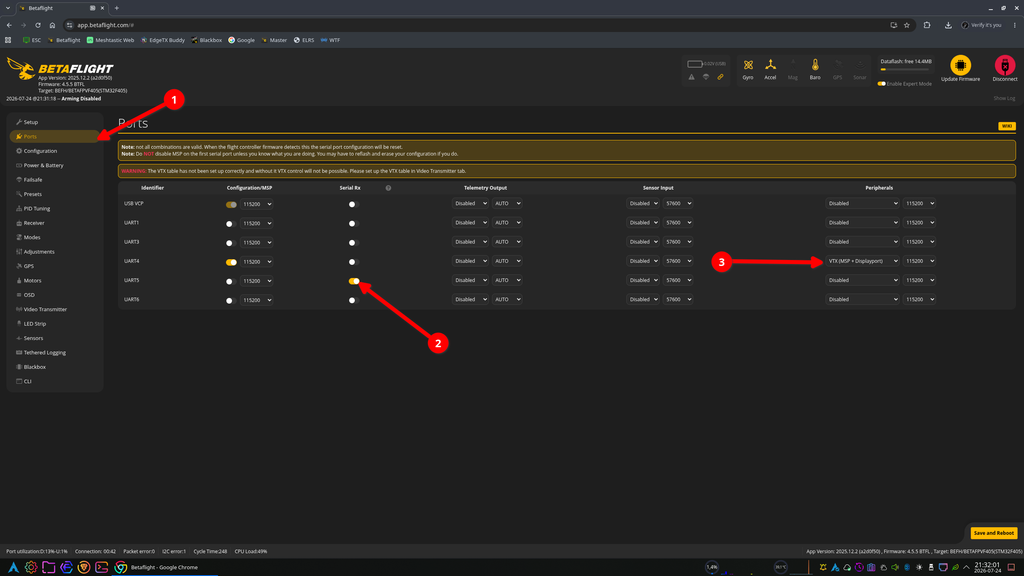The image size is (1024, 576).
Task: Toggle Enable Expert Mode switch
Action: pos(882,84)
